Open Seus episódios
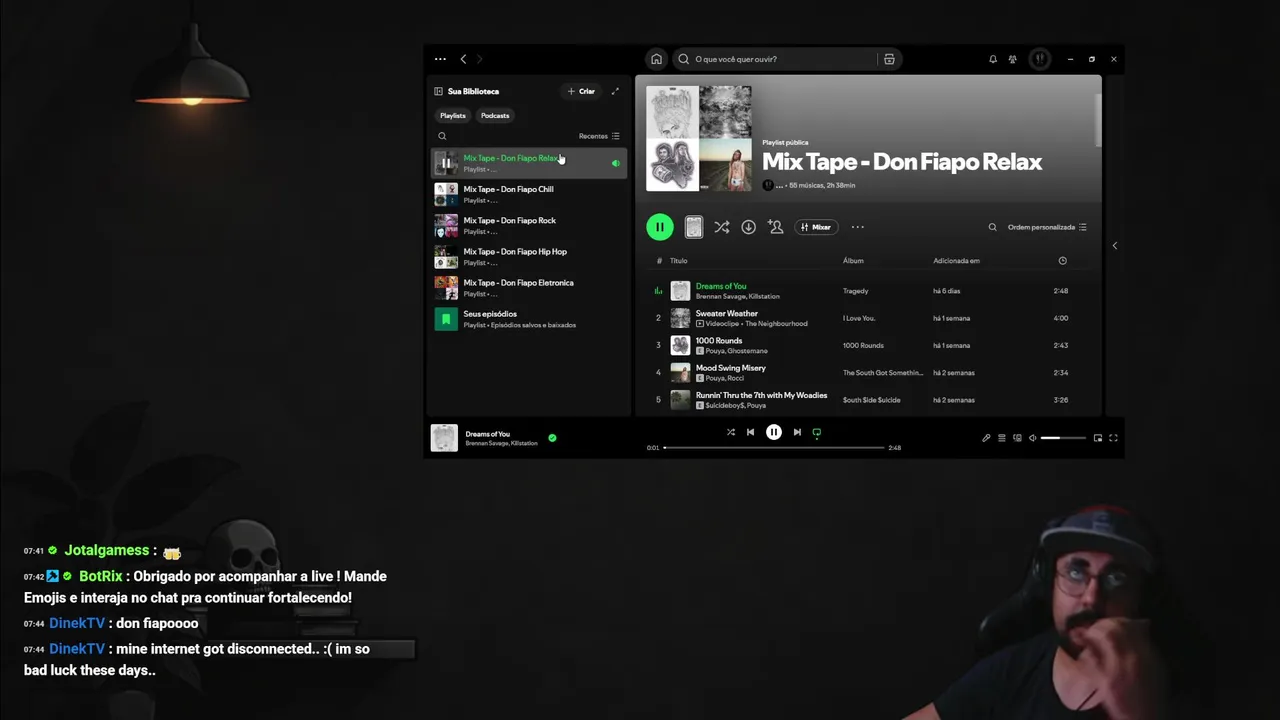Screen dimensions: 1280x720 (529, 319)
